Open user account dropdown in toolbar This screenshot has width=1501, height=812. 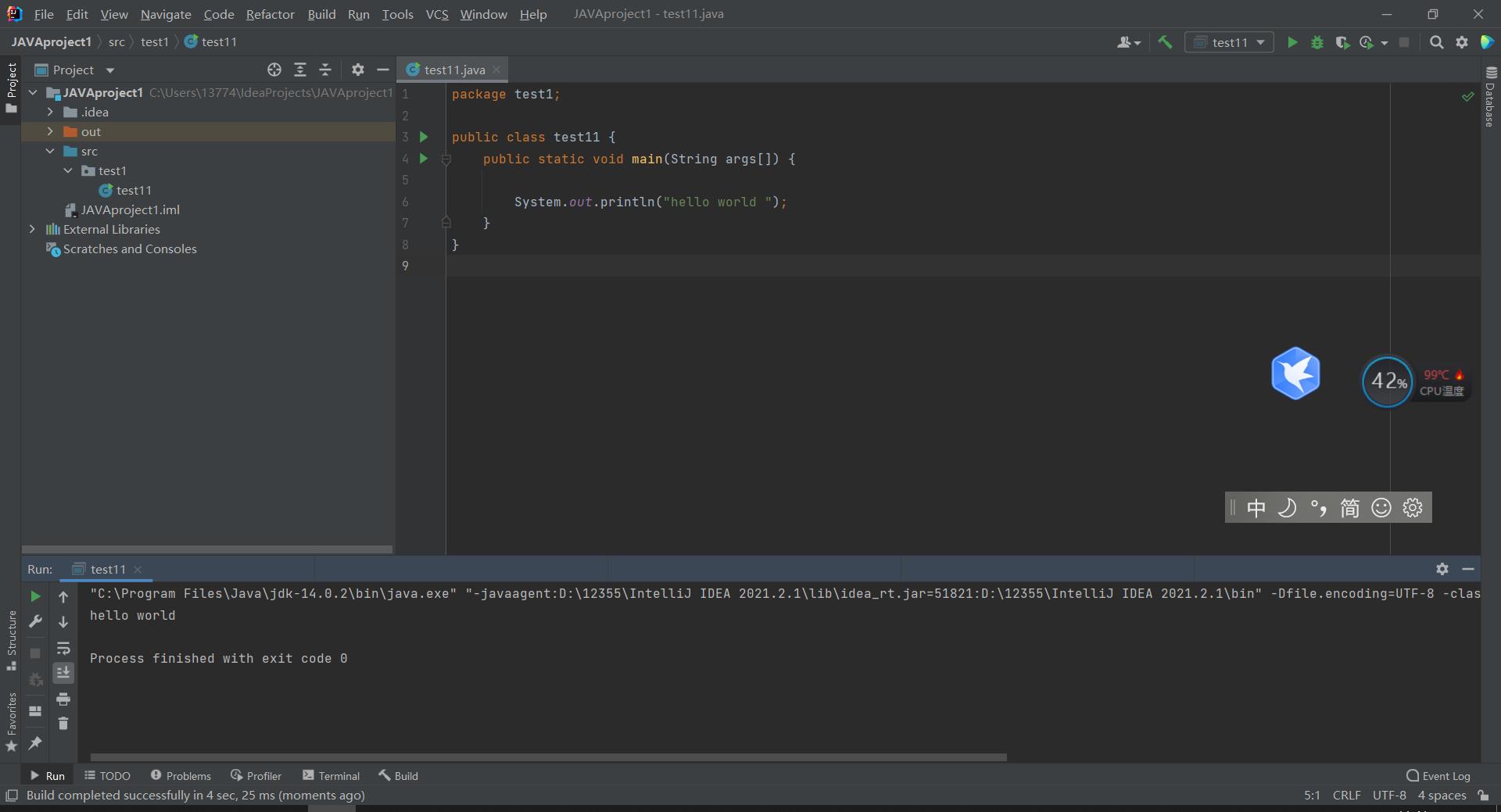tap(1129, 42)
